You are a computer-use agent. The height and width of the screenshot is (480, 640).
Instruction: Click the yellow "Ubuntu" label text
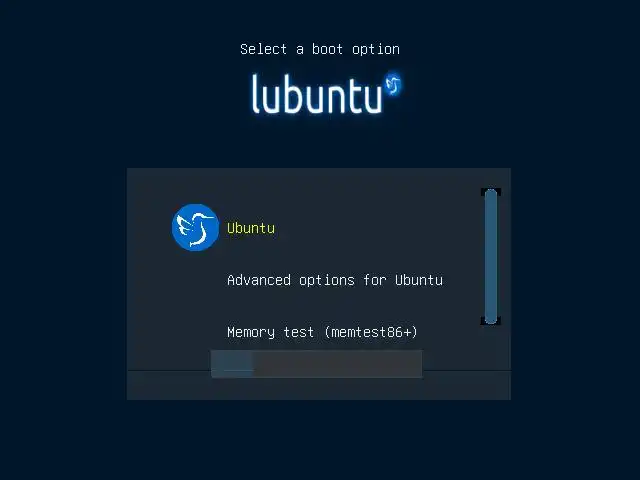(251, 228)
